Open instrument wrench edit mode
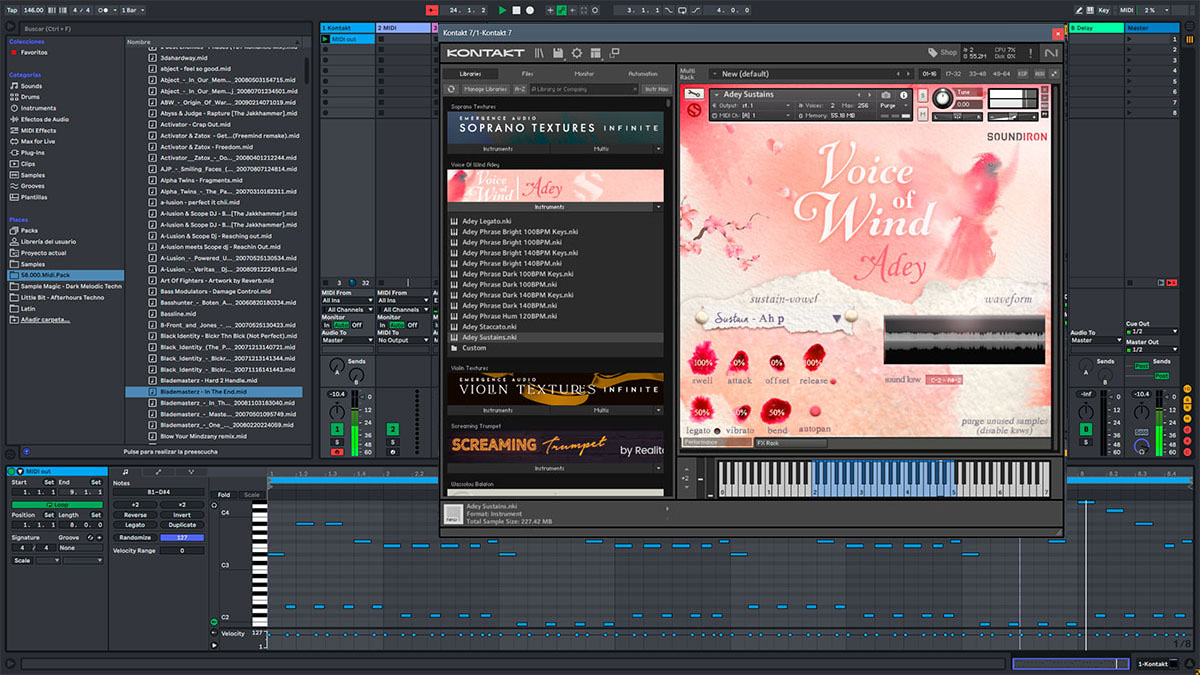The image size is (1200, 675). 693,95
